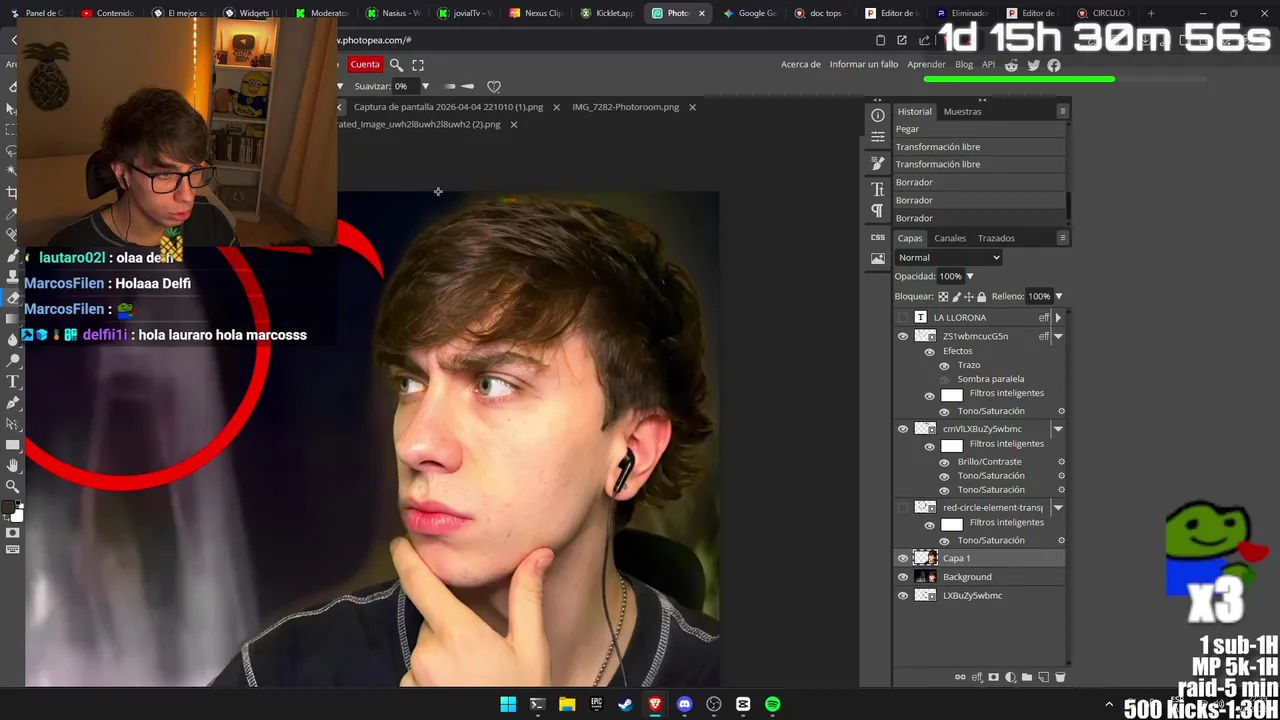Create new adjustment layer icon
This screenshot has width=1280, height=720.
click(1010, 677)
